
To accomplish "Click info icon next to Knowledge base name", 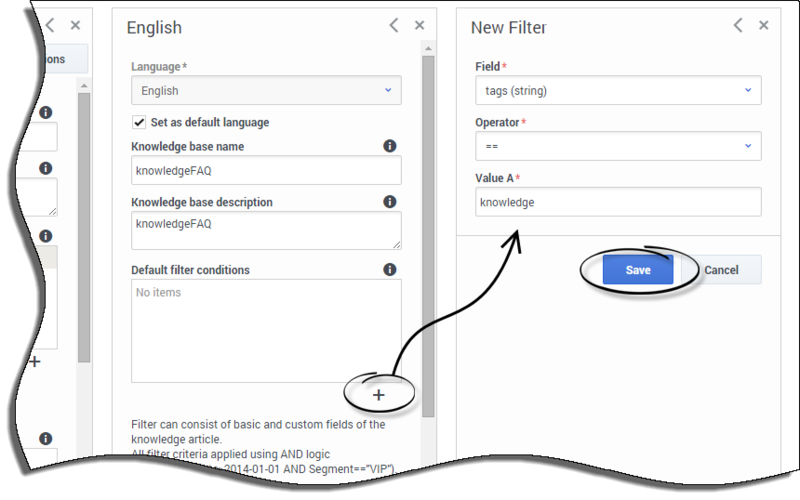I will point(390,146).
